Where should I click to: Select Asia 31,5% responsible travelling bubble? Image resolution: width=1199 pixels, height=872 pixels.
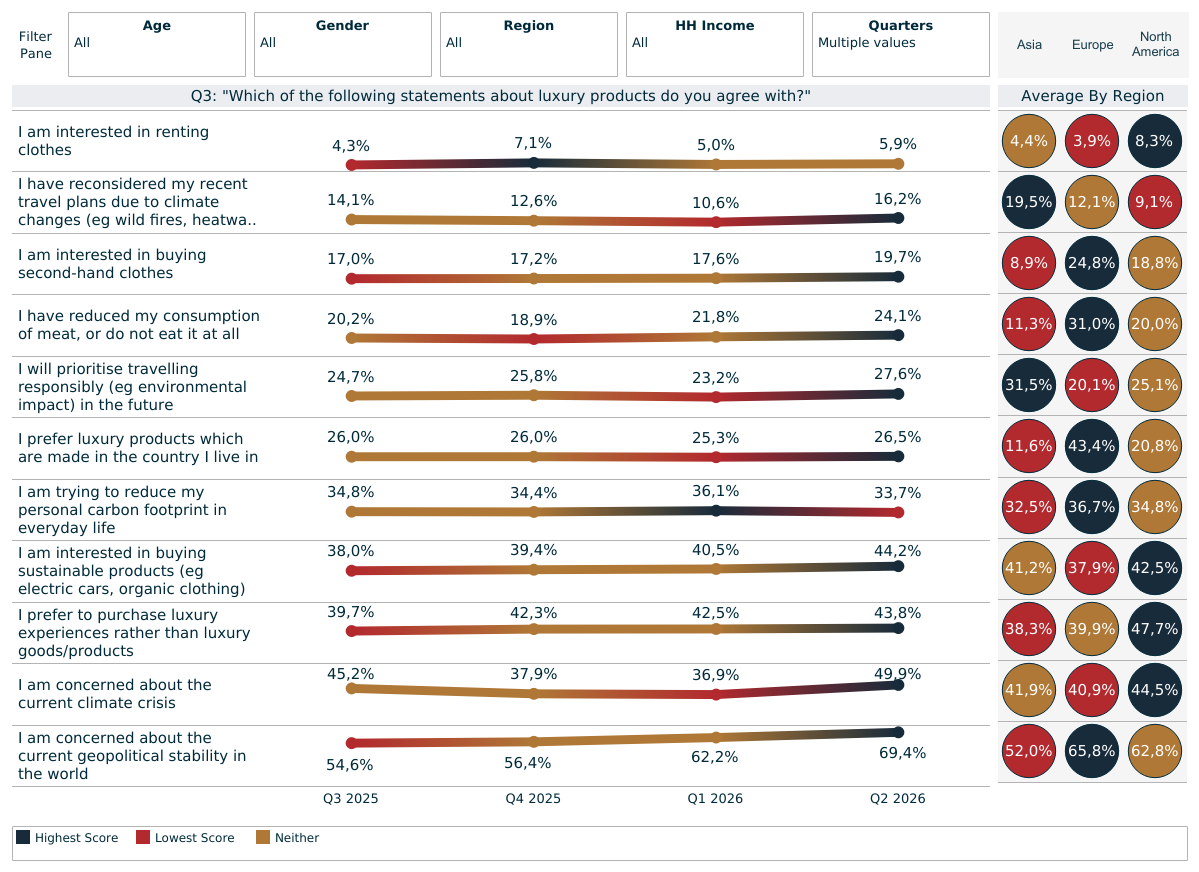click(1028, 385)
